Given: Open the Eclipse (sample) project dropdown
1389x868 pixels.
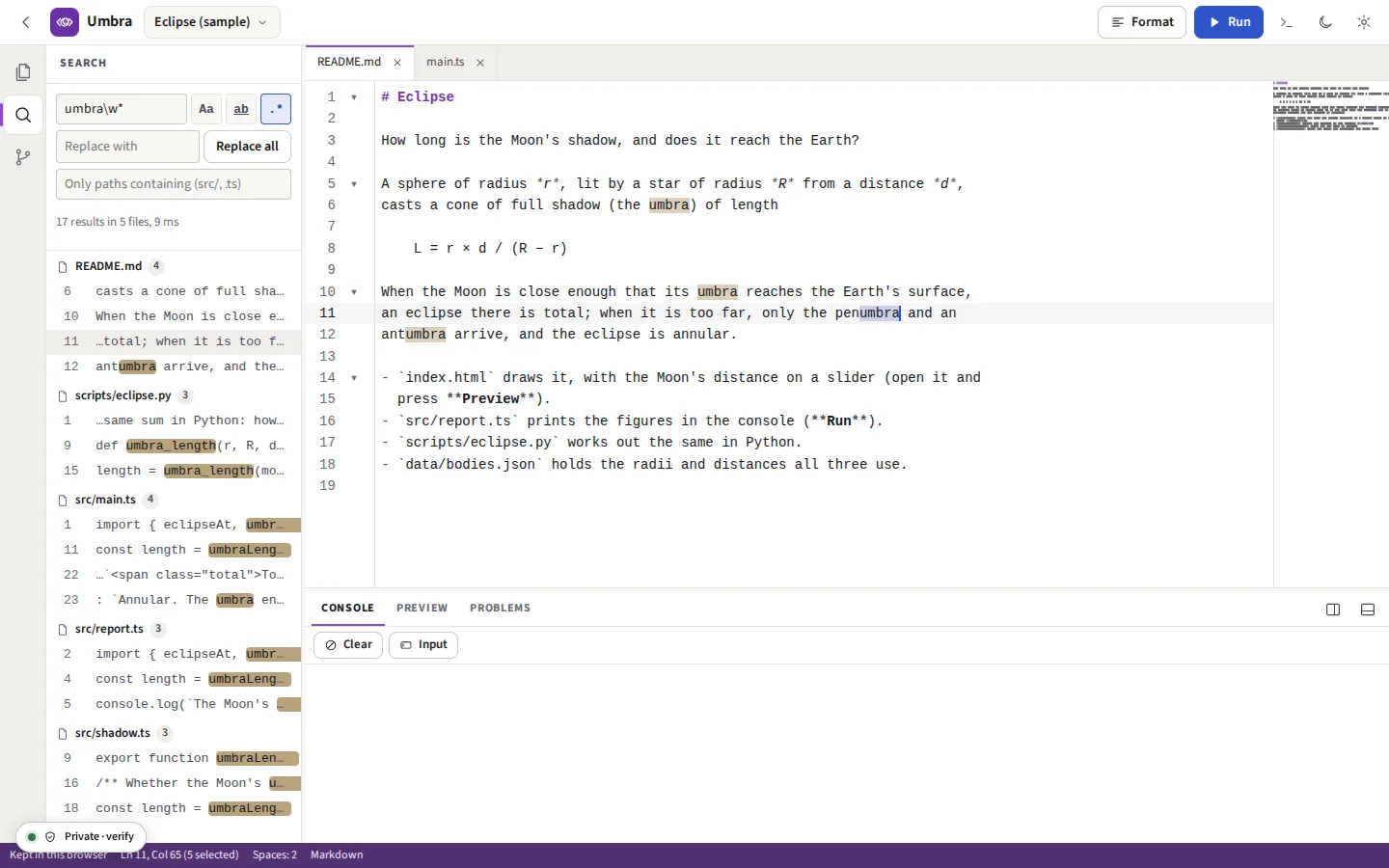Looking at the screenshot, I should tap(211, 22).
